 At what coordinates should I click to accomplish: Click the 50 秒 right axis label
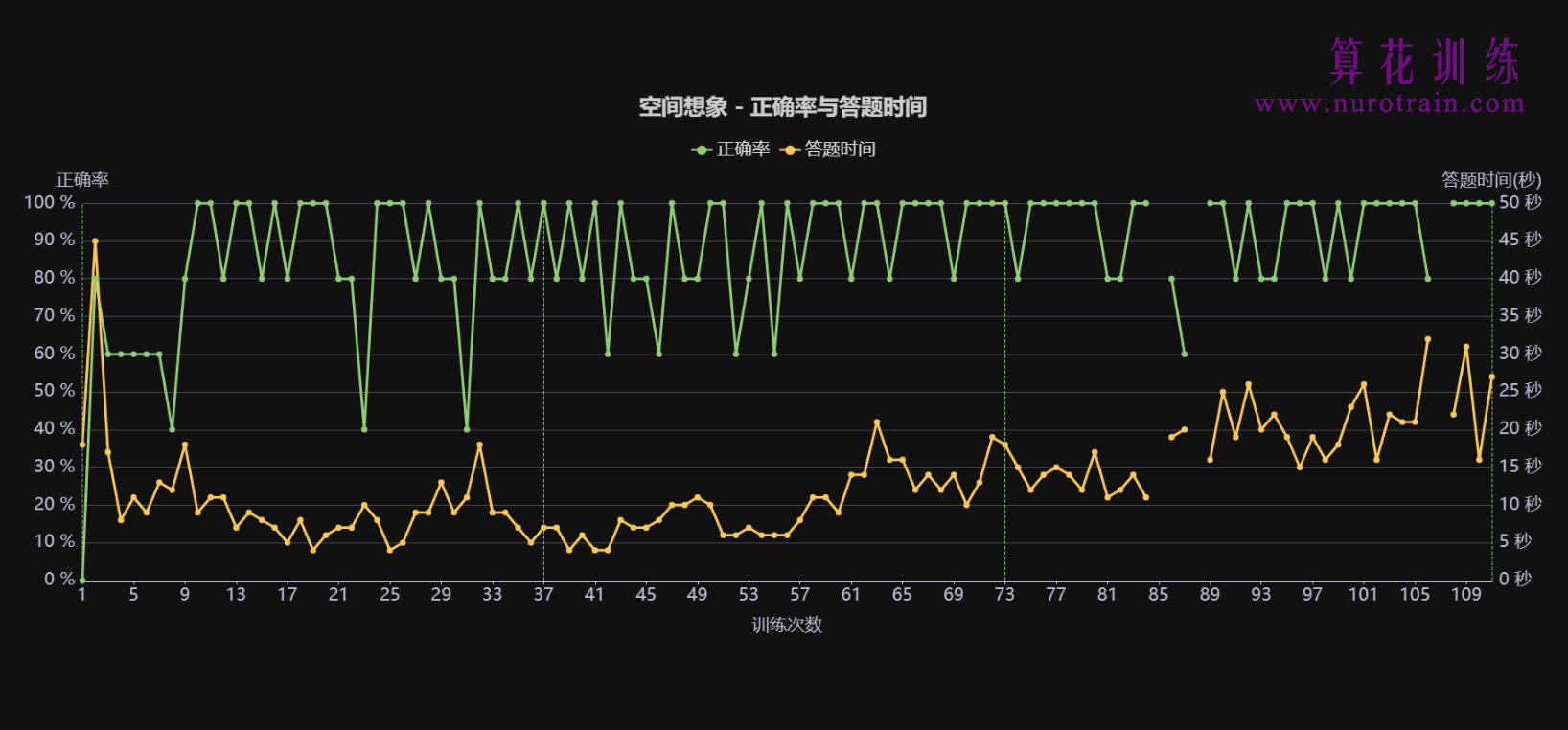pyautogui.click(x=1520, y=203)
